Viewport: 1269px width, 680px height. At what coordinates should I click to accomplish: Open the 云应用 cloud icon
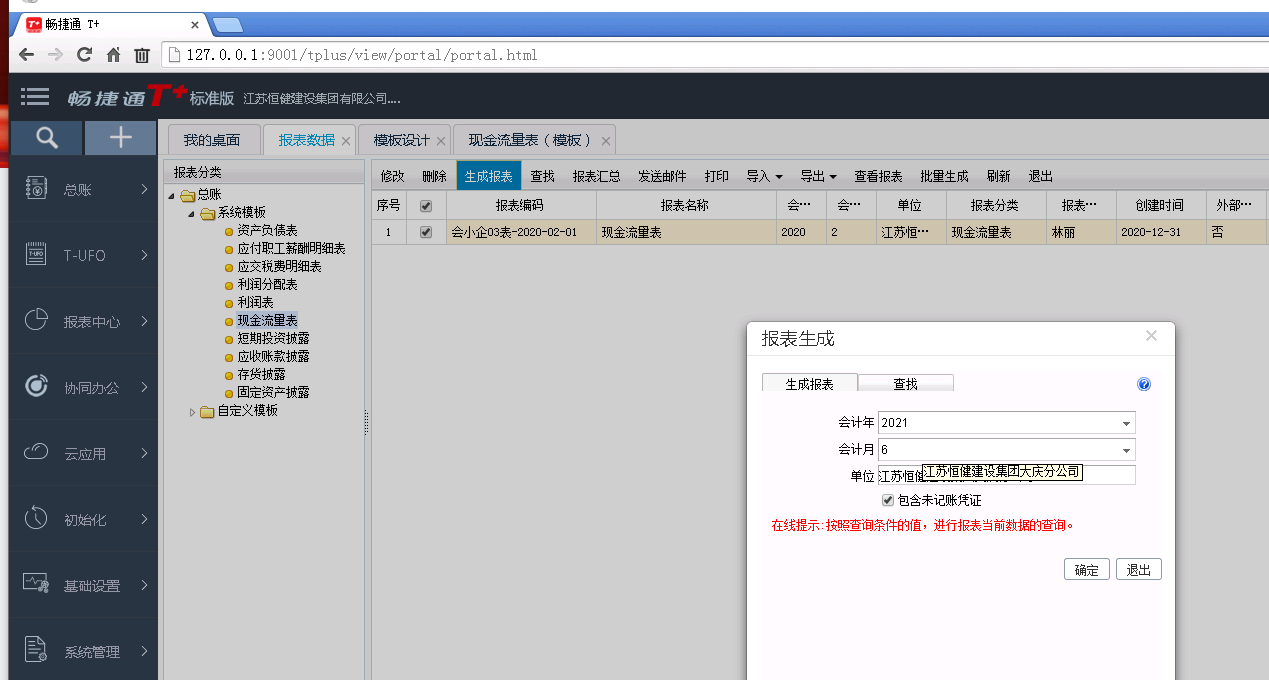[x=37, y=453]
